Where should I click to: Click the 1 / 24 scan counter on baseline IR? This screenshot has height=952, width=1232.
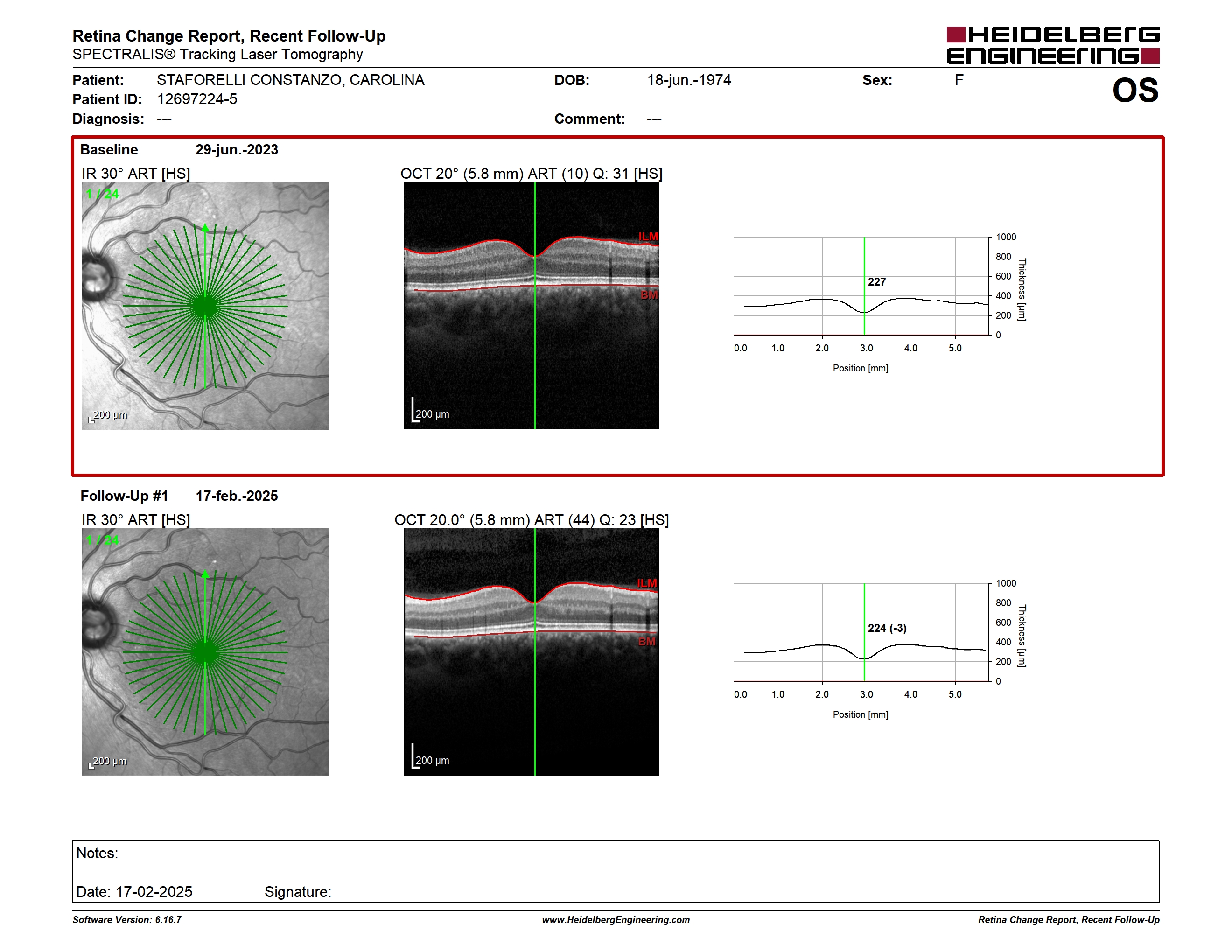pyautogui.click(x=102, y=194)
